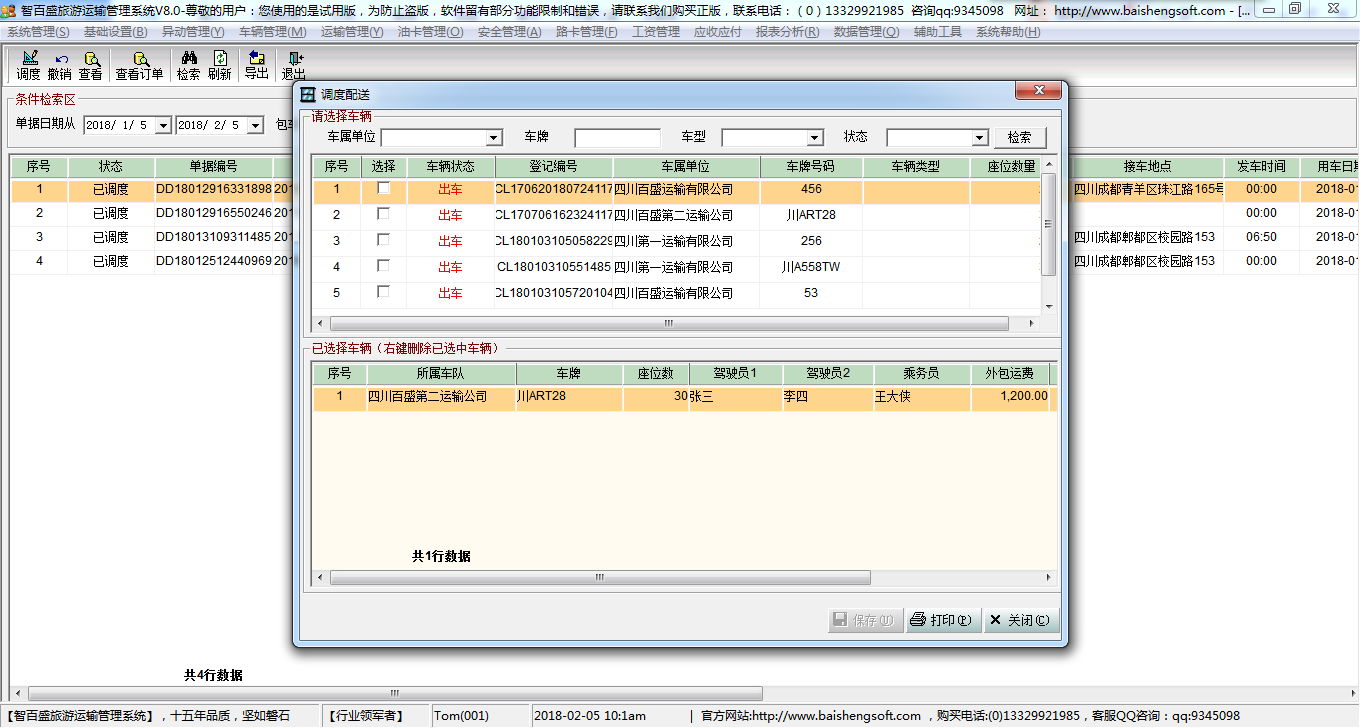Click the 登记编号 column header
The height and width of the screenshot is (728, 1360).
pos(554,166)
